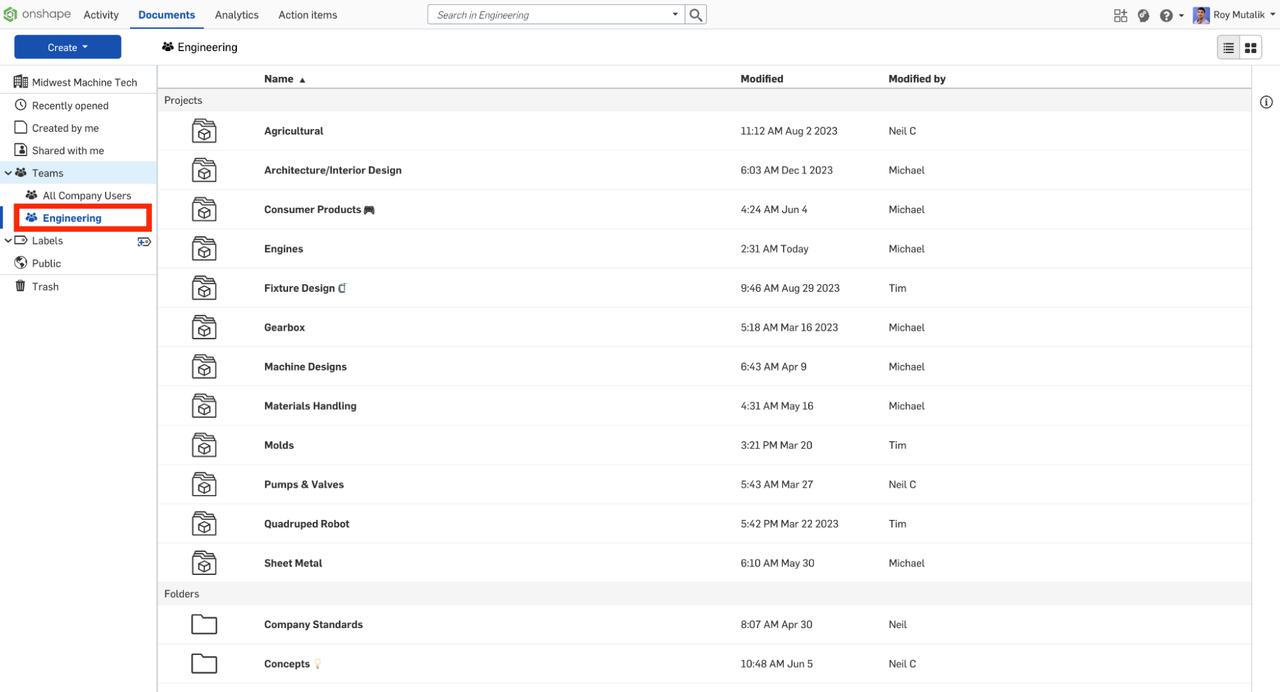This screenshot has height=692, width=1280.
Task: Open the Create document menu
Action: (x=66, y=46)
